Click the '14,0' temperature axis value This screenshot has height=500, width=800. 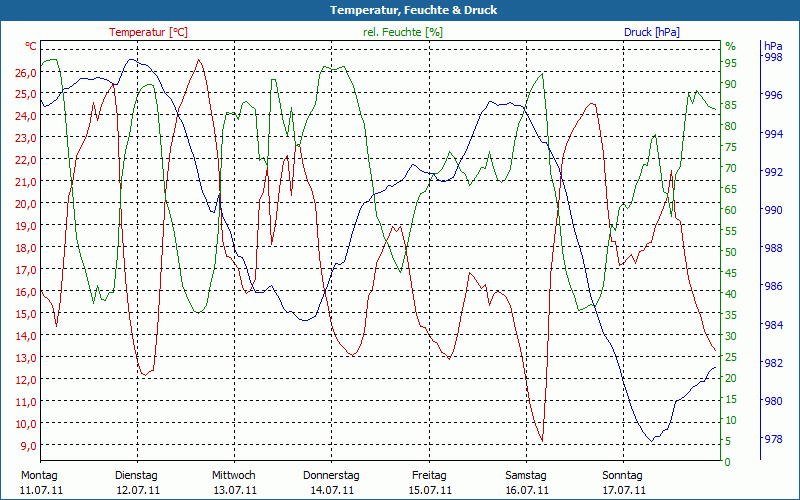26,336
